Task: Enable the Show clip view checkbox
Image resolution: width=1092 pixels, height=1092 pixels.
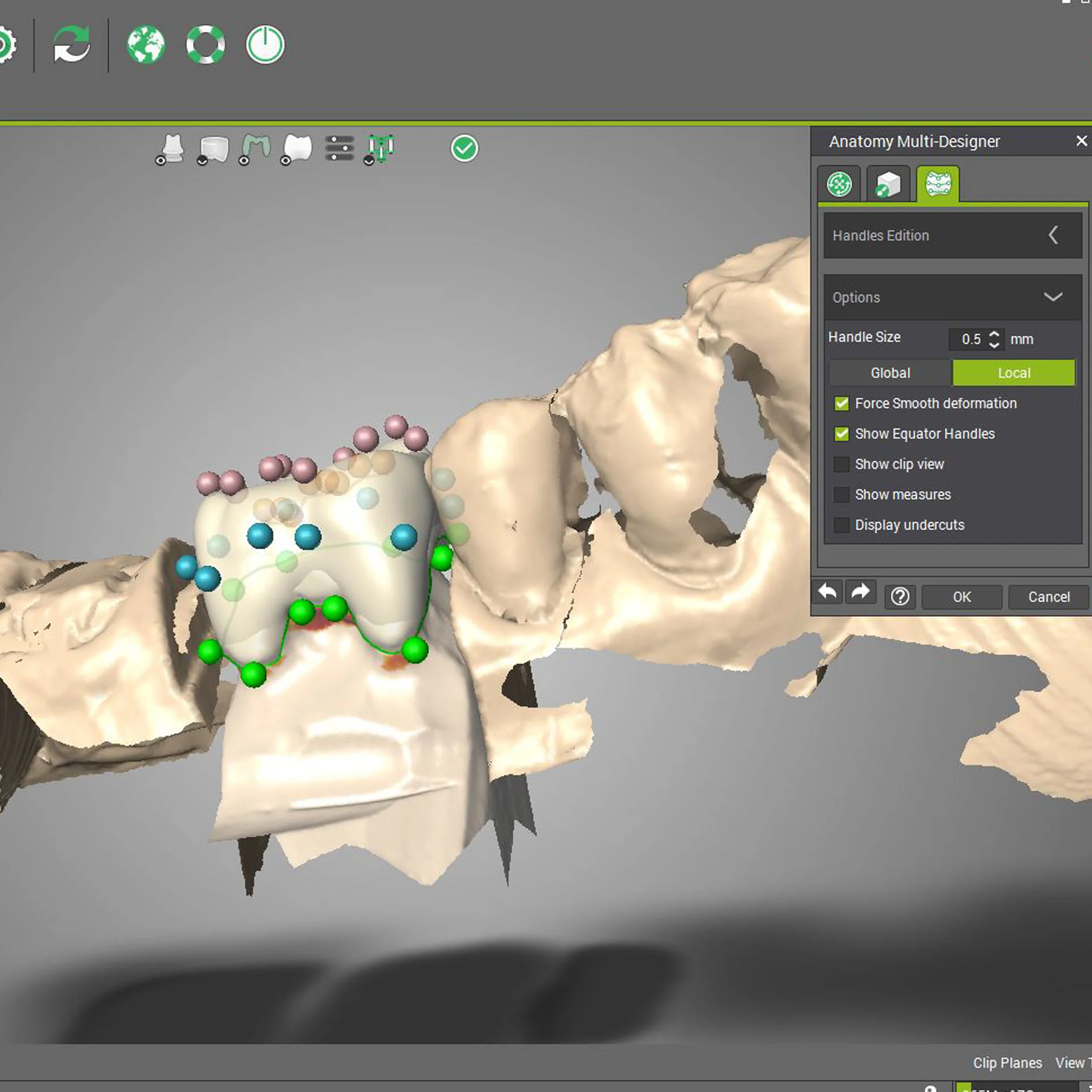Action: (x=841, y=464)
